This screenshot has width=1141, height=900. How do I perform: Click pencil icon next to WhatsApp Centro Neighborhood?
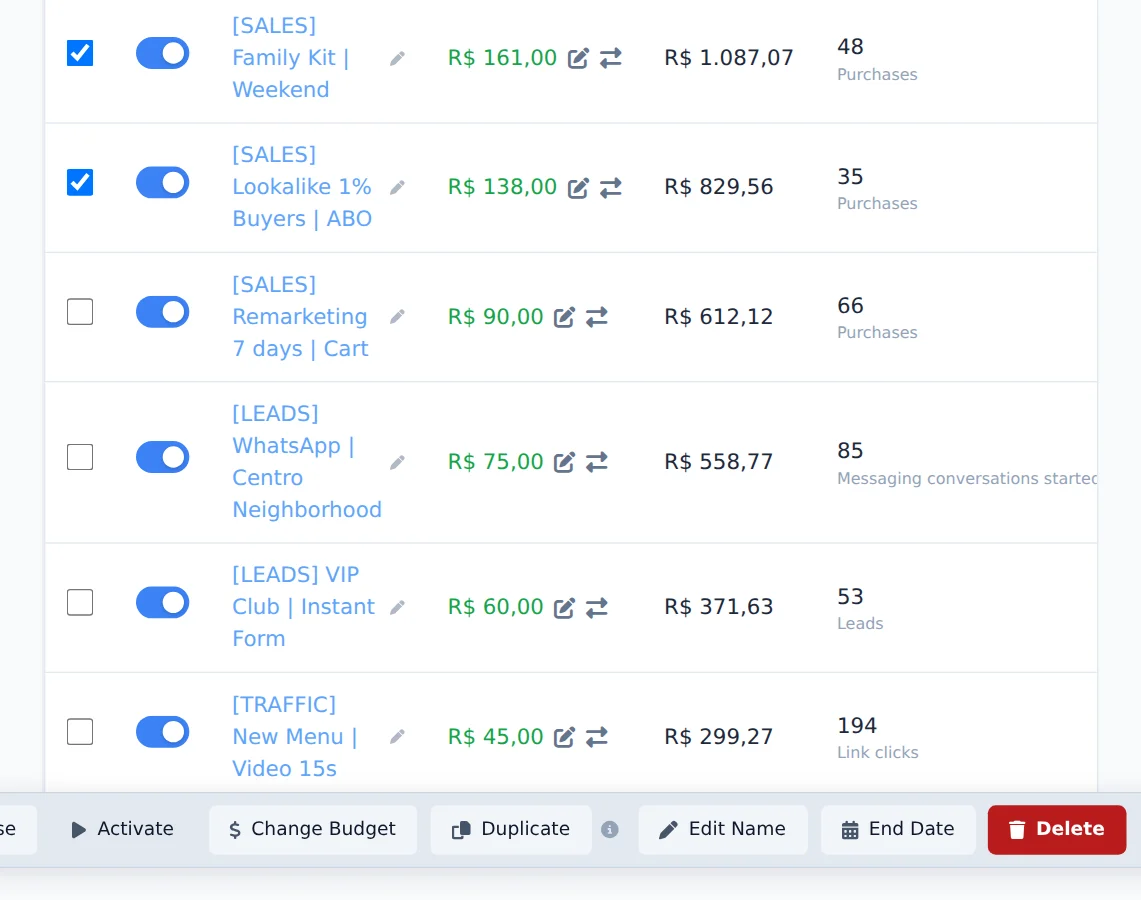397,462
